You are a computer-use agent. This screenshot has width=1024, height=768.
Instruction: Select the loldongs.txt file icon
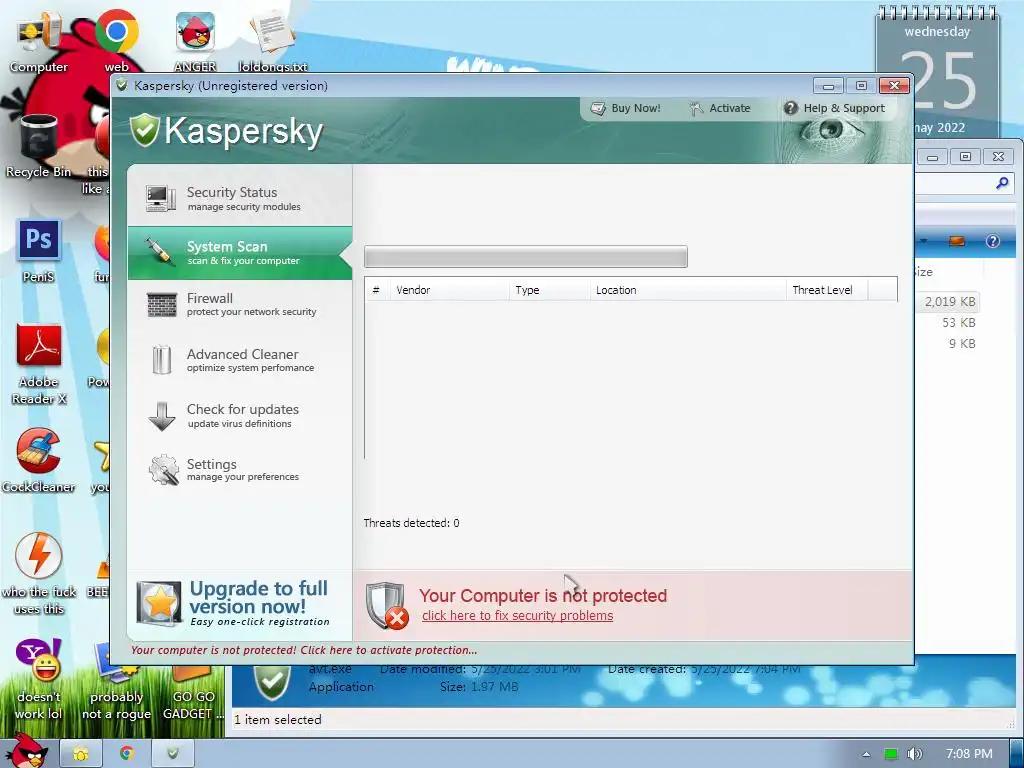tap(273, 42)
